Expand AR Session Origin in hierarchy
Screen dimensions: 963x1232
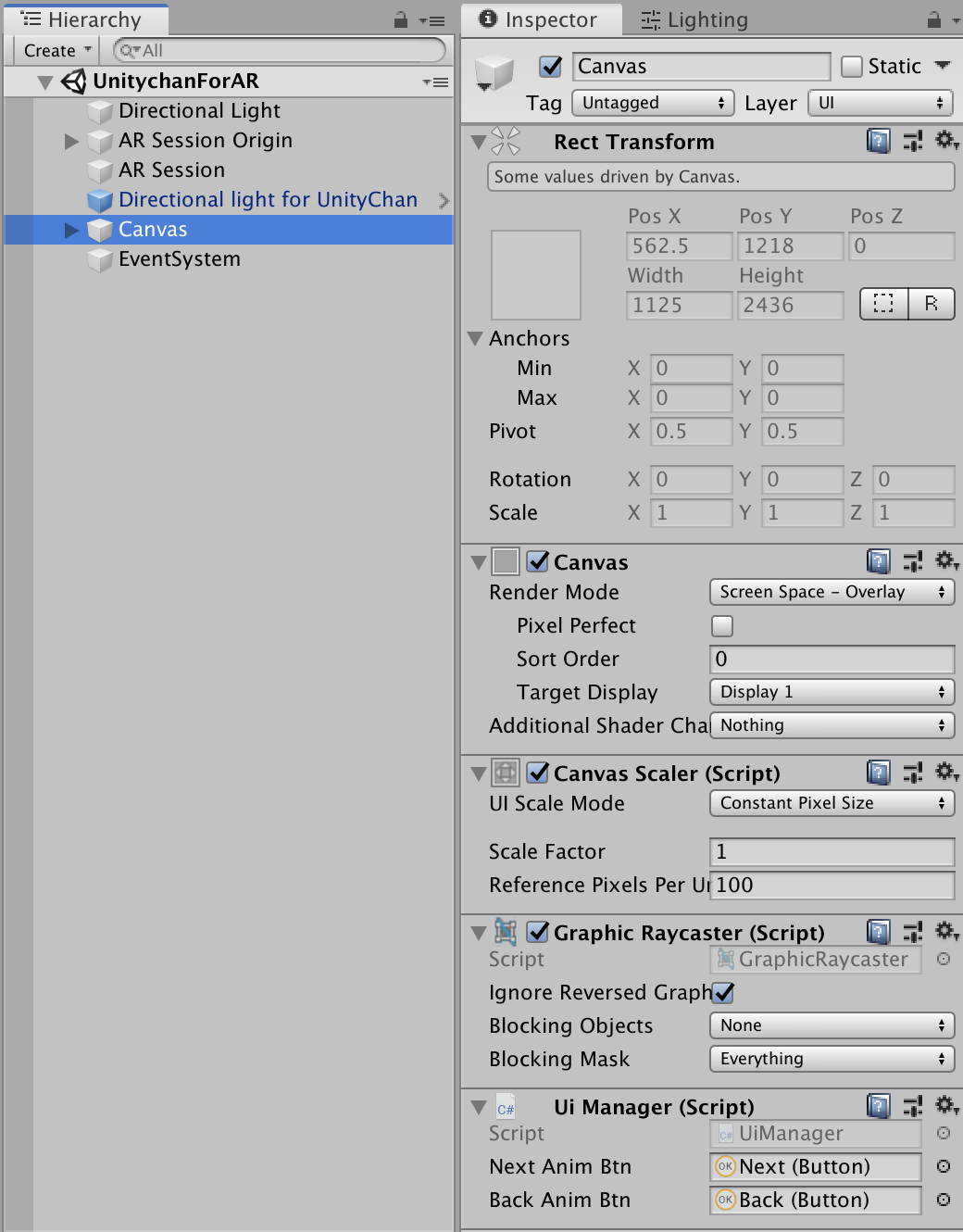pos(71,141)
